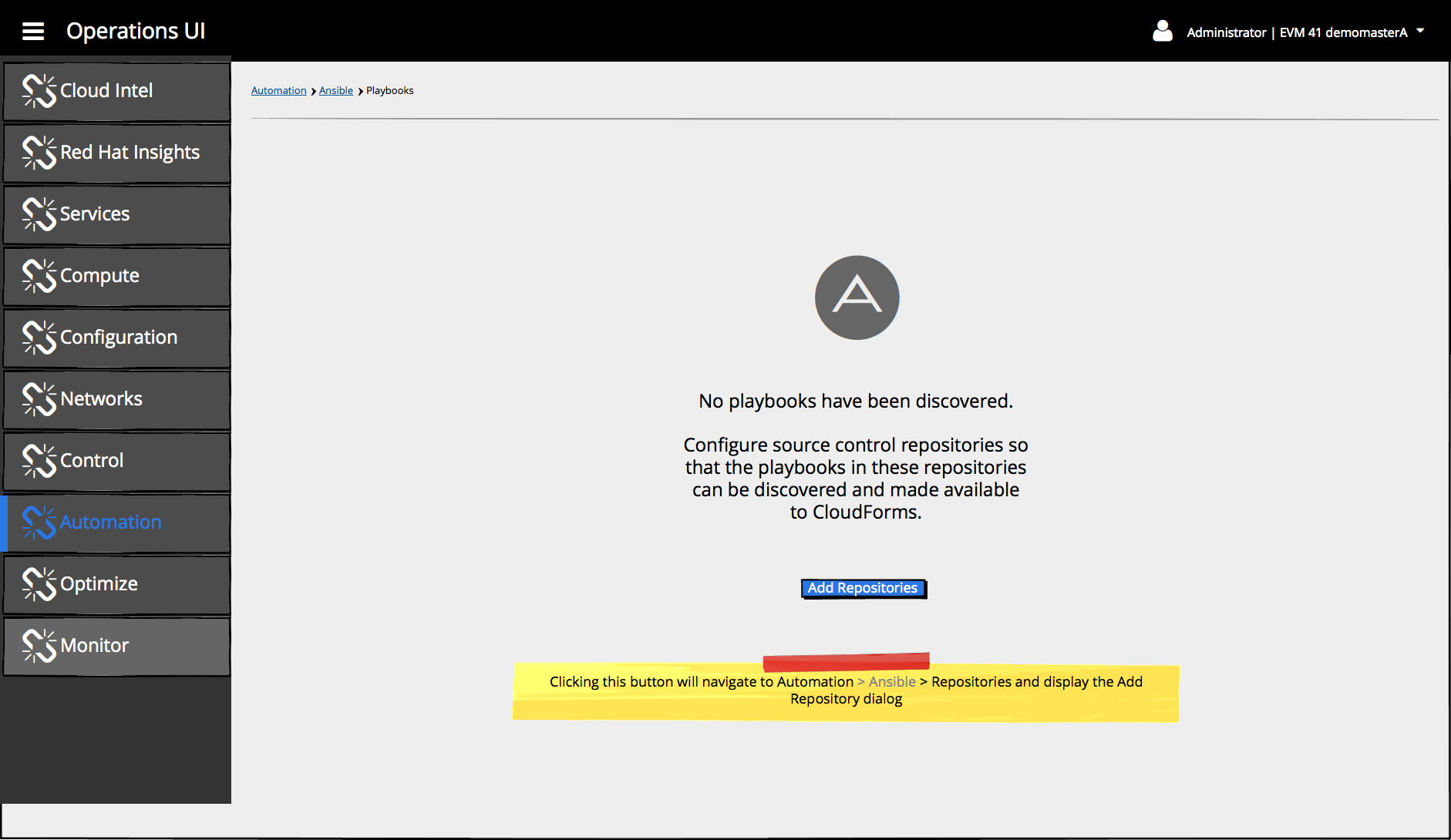Open the Control section
This screenshot has width=1451, height=840.
point(117,462)
